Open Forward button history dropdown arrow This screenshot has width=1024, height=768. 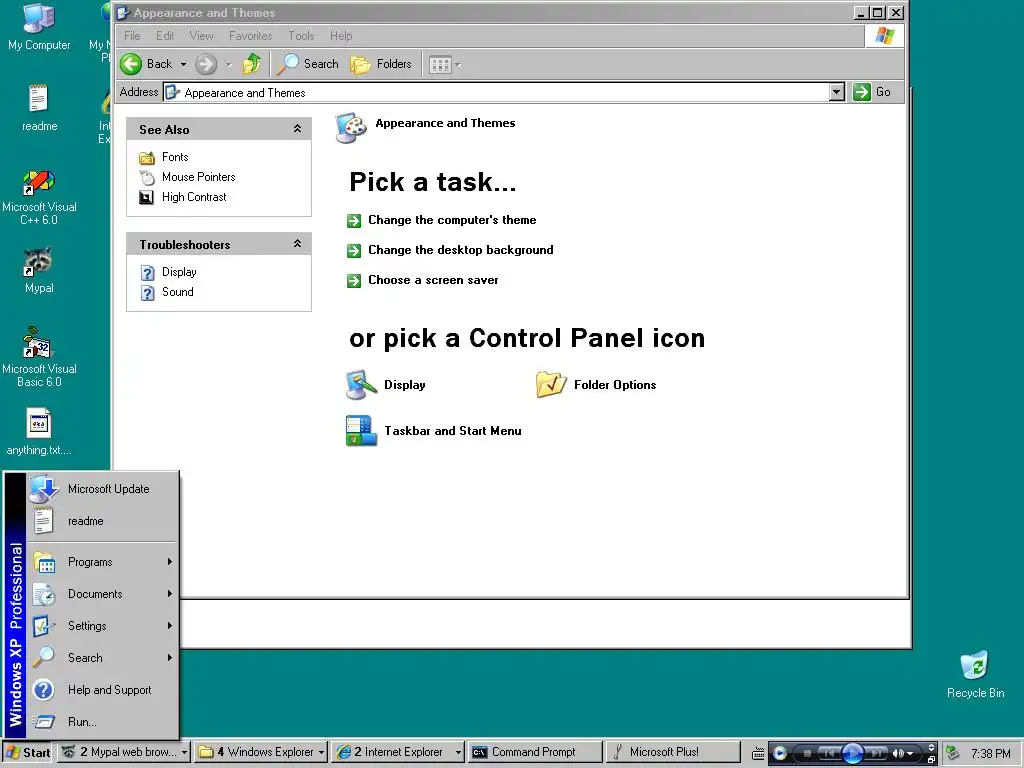[x=228, y=64]
